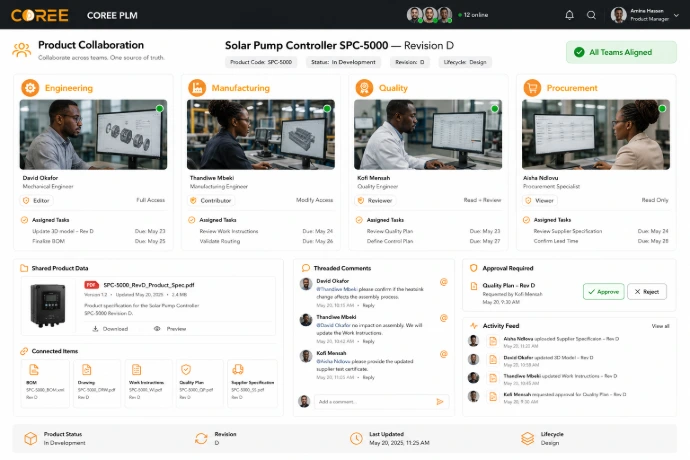Open the pump controller product thumbnail
Viewport: 690px width, 460px height.
48,305
